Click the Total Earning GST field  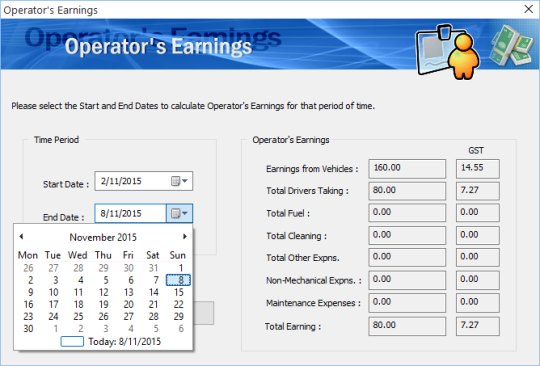(478, 326)
